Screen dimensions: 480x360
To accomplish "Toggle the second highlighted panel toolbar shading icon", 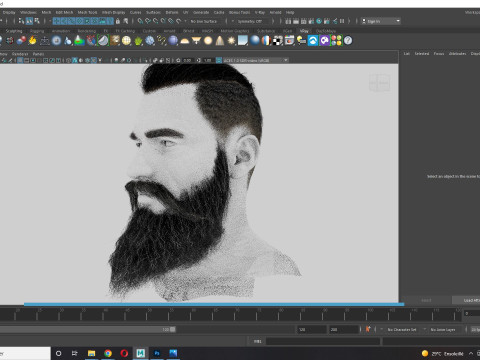I will [94, 60].
